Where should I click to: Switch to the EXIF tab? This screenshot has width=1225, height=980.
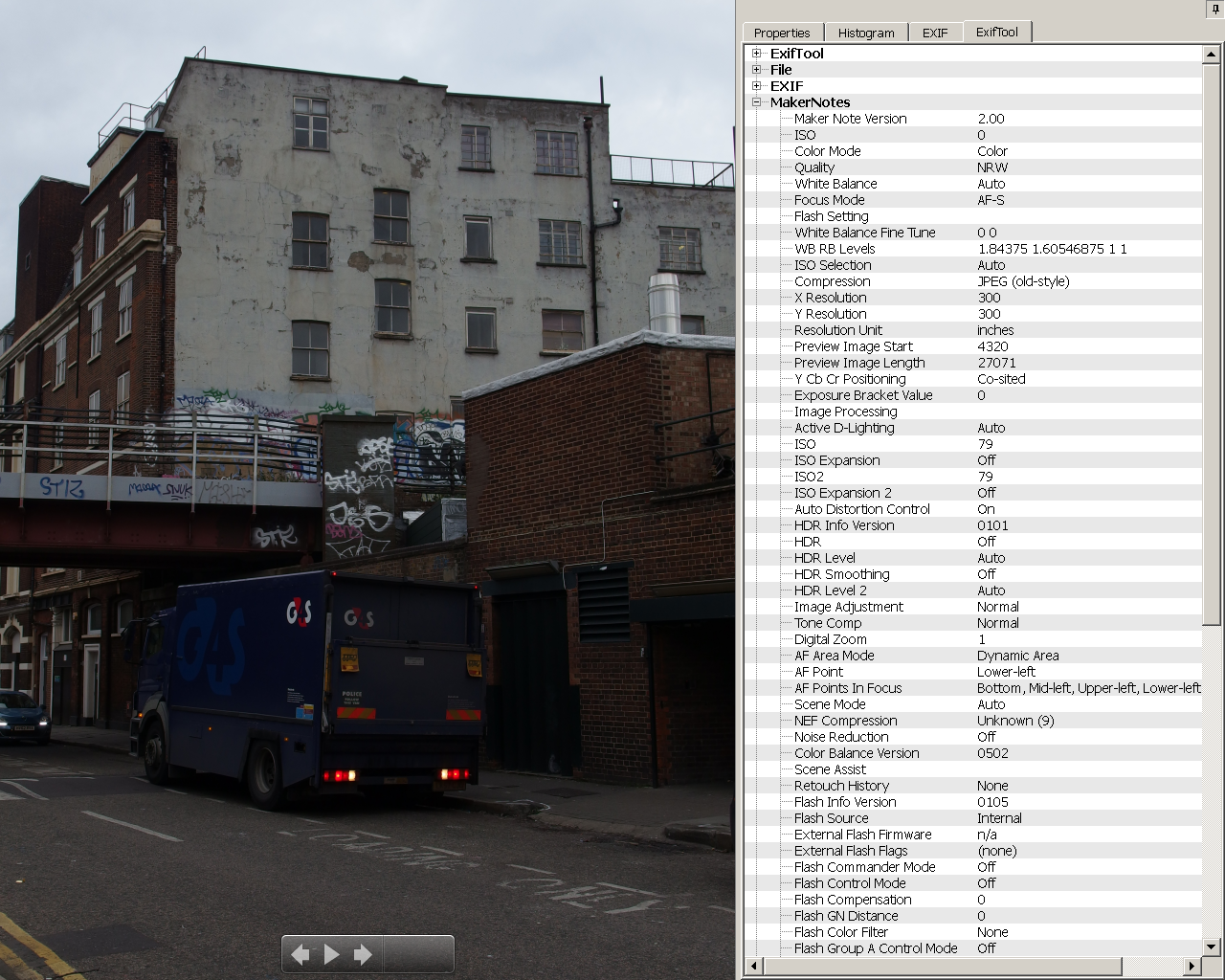tap(935, 33)
